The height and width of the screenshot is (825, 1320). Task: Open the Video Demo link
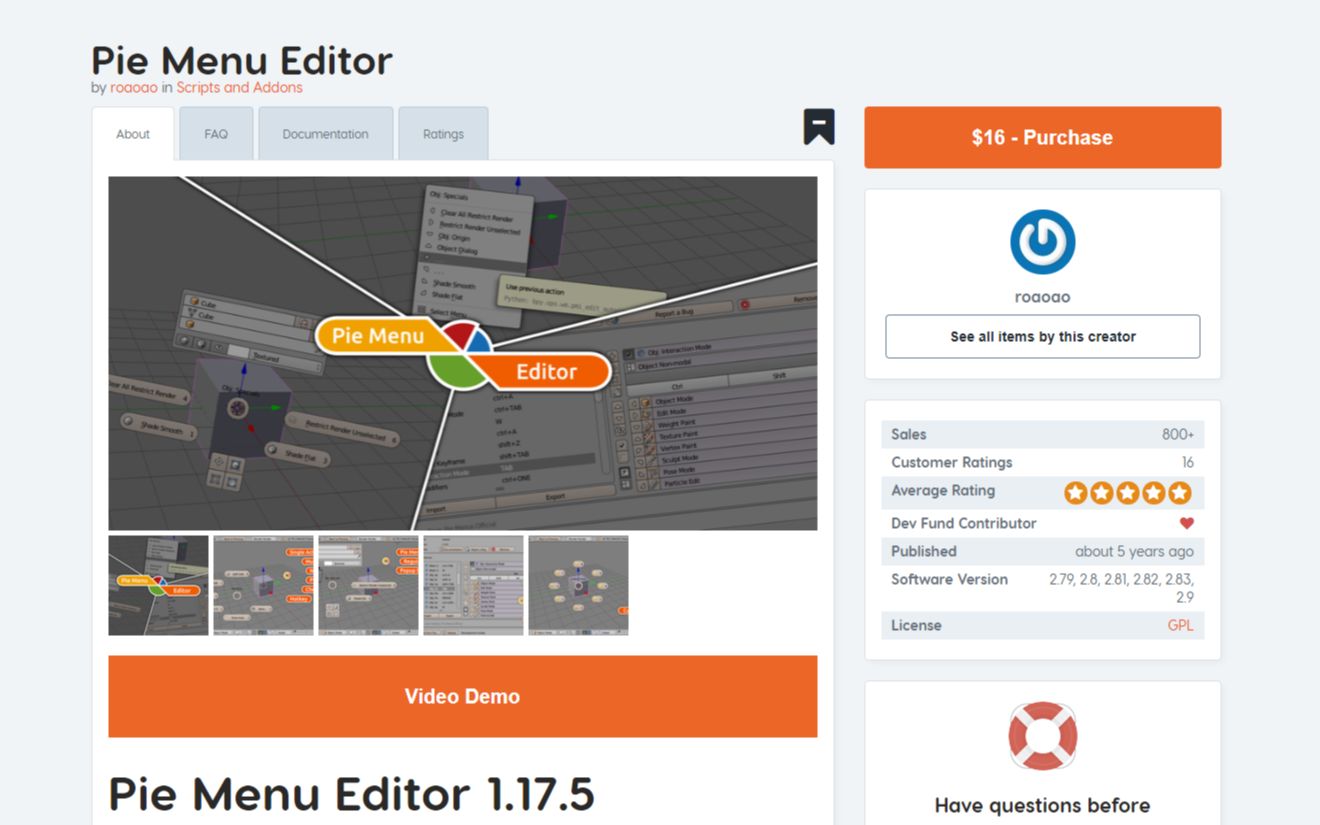click(462, 696)
